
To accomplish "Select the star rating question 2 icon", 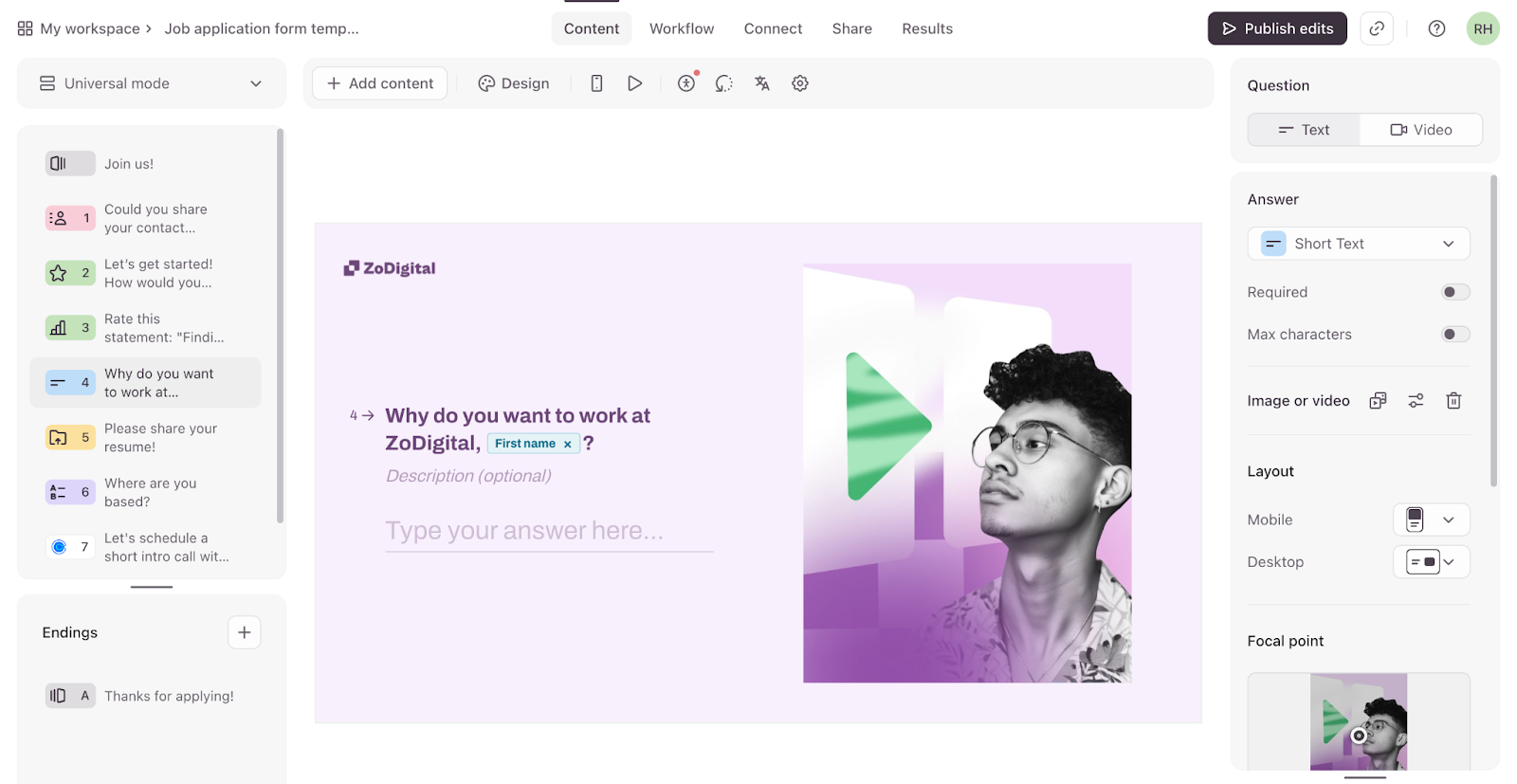I will [70, 273].
